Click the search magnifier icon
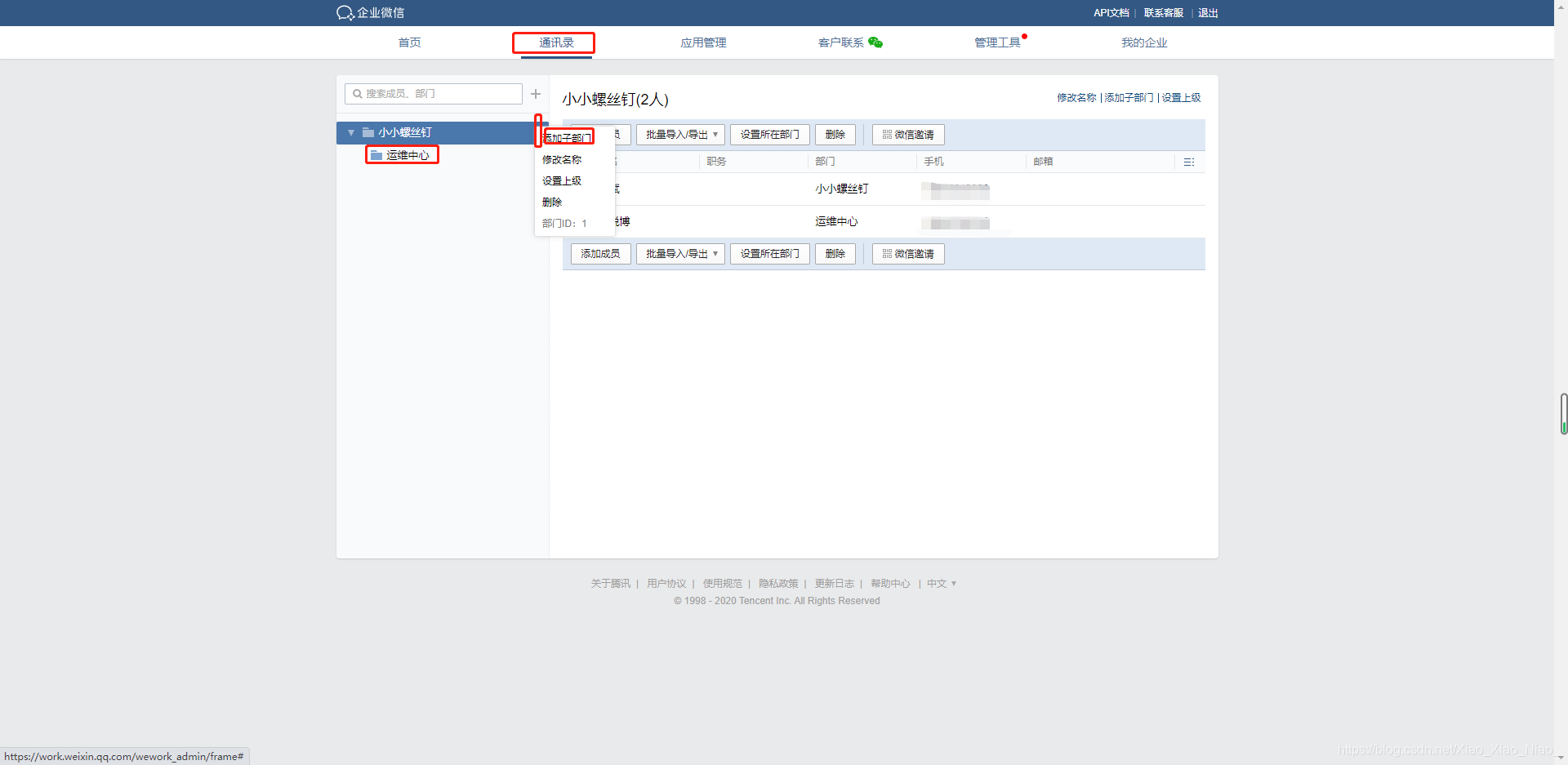Viewport: 1568px width, 765px height. coord(358,94)
